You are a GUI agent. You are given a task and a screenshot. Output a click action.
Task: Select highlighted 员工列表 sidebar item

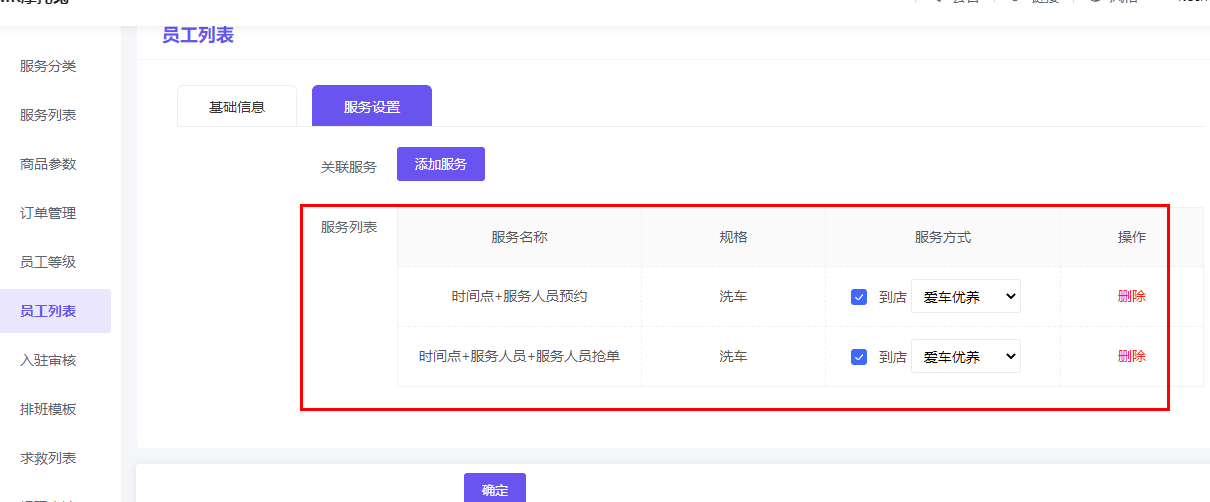click(55, 311)
